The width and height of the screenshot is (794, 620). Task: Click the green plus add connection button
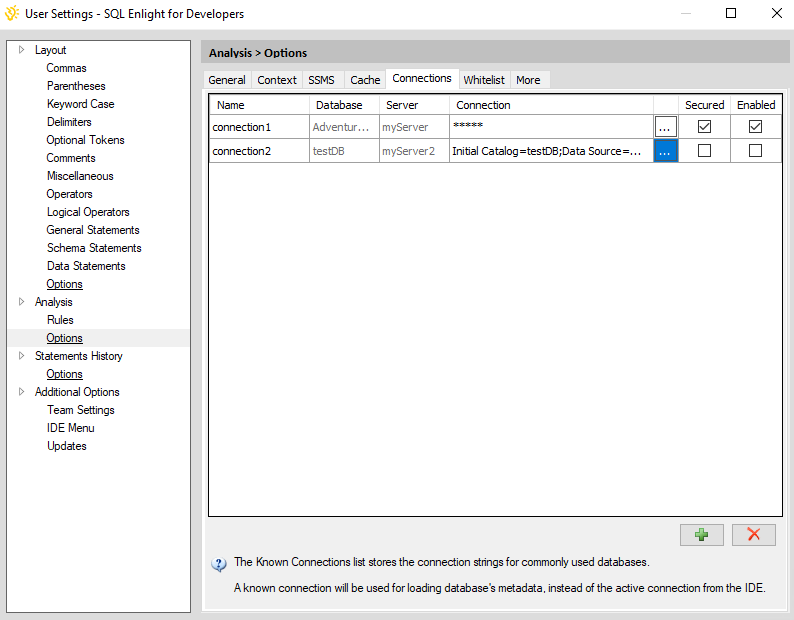(701, 535)
